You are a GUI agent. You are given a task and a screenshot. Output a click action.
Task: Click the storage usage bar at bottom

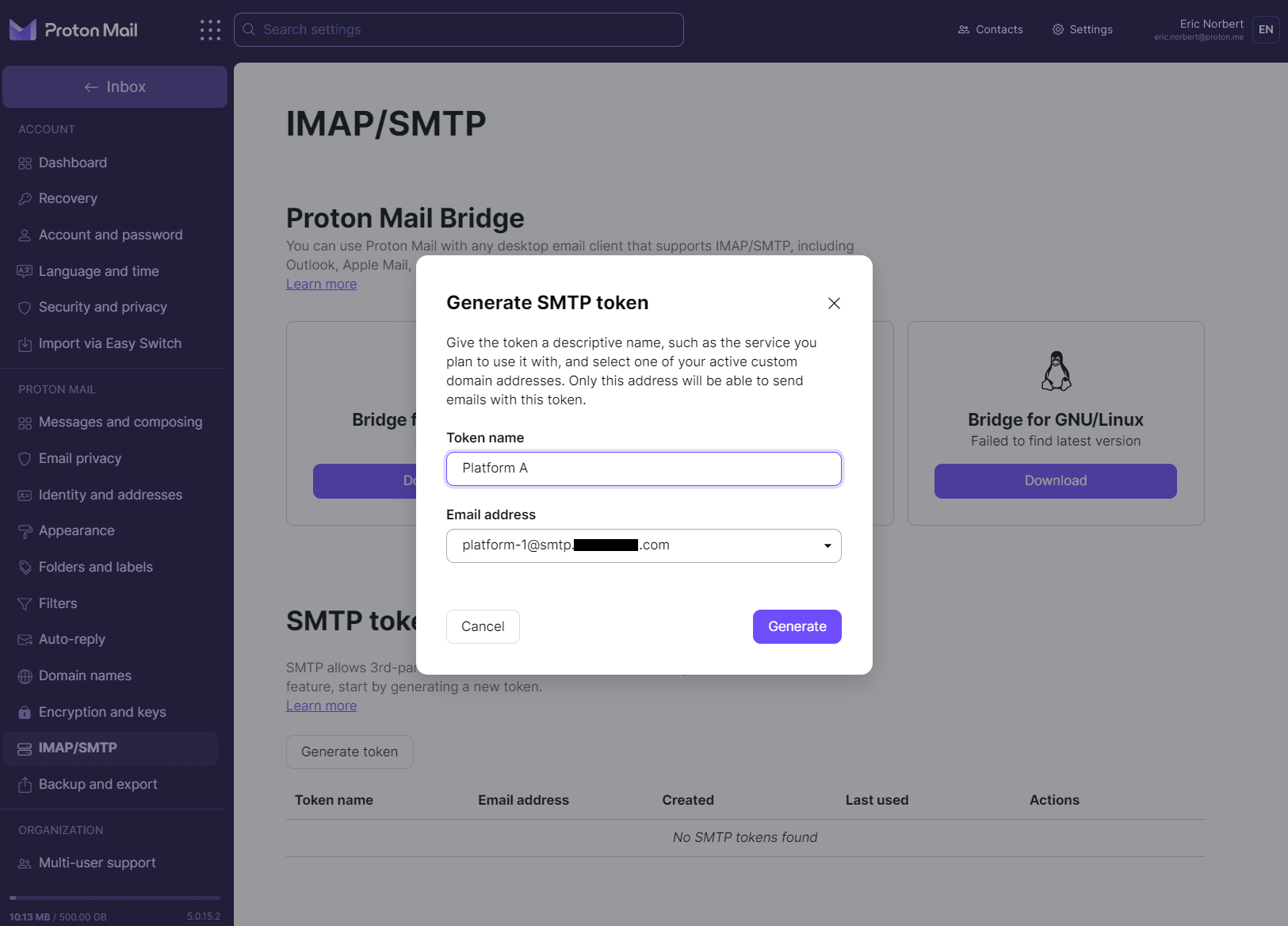(x=114, y=898)
